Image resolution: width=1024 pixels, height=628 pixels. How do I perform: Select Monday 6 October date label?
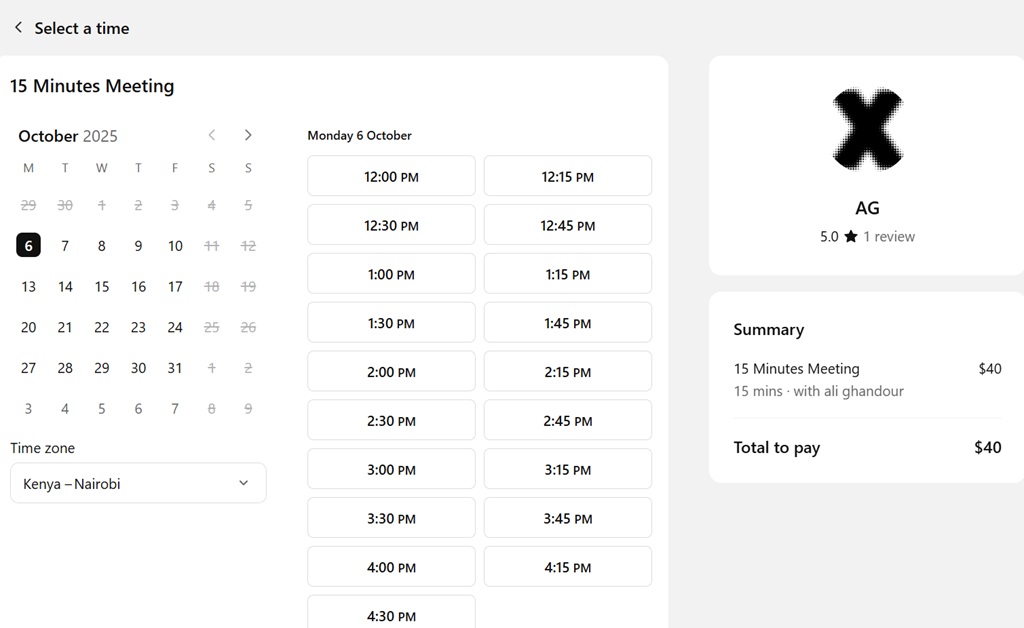pos(359,135)
